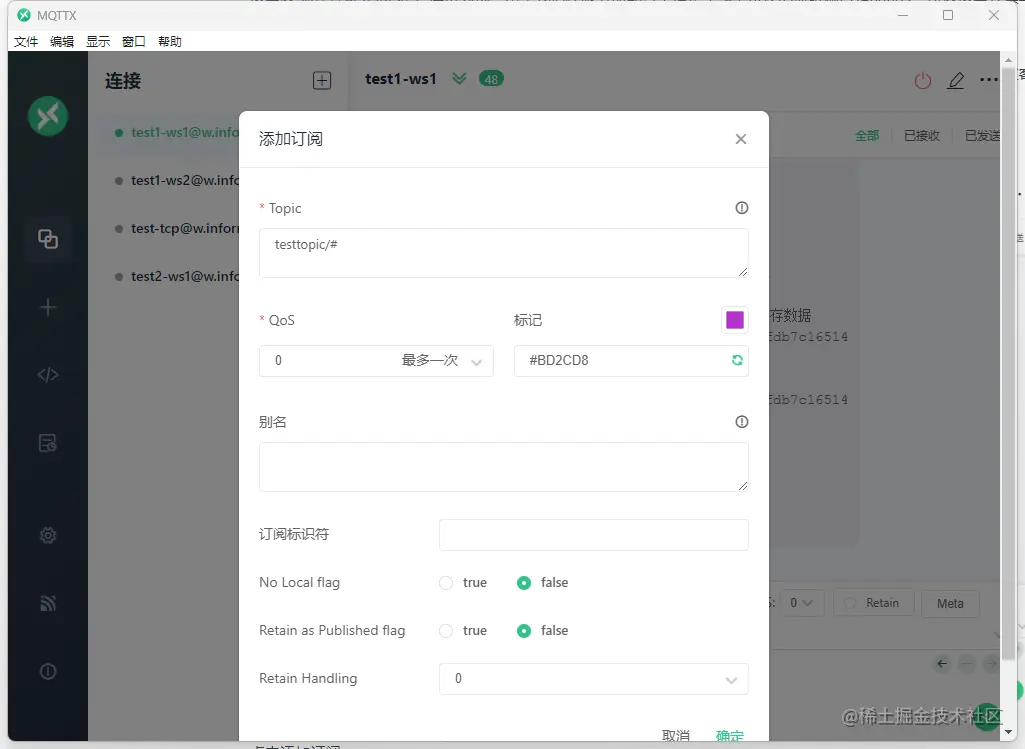Open the purple 标记 color swatch

click(x=735, y=320)
